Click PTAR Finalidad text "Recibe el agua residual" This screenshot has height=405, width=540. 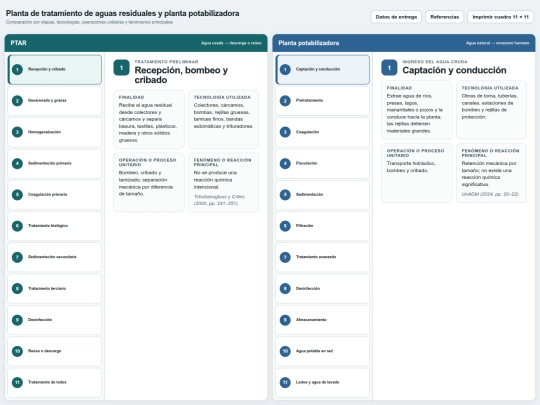[148, 123]
